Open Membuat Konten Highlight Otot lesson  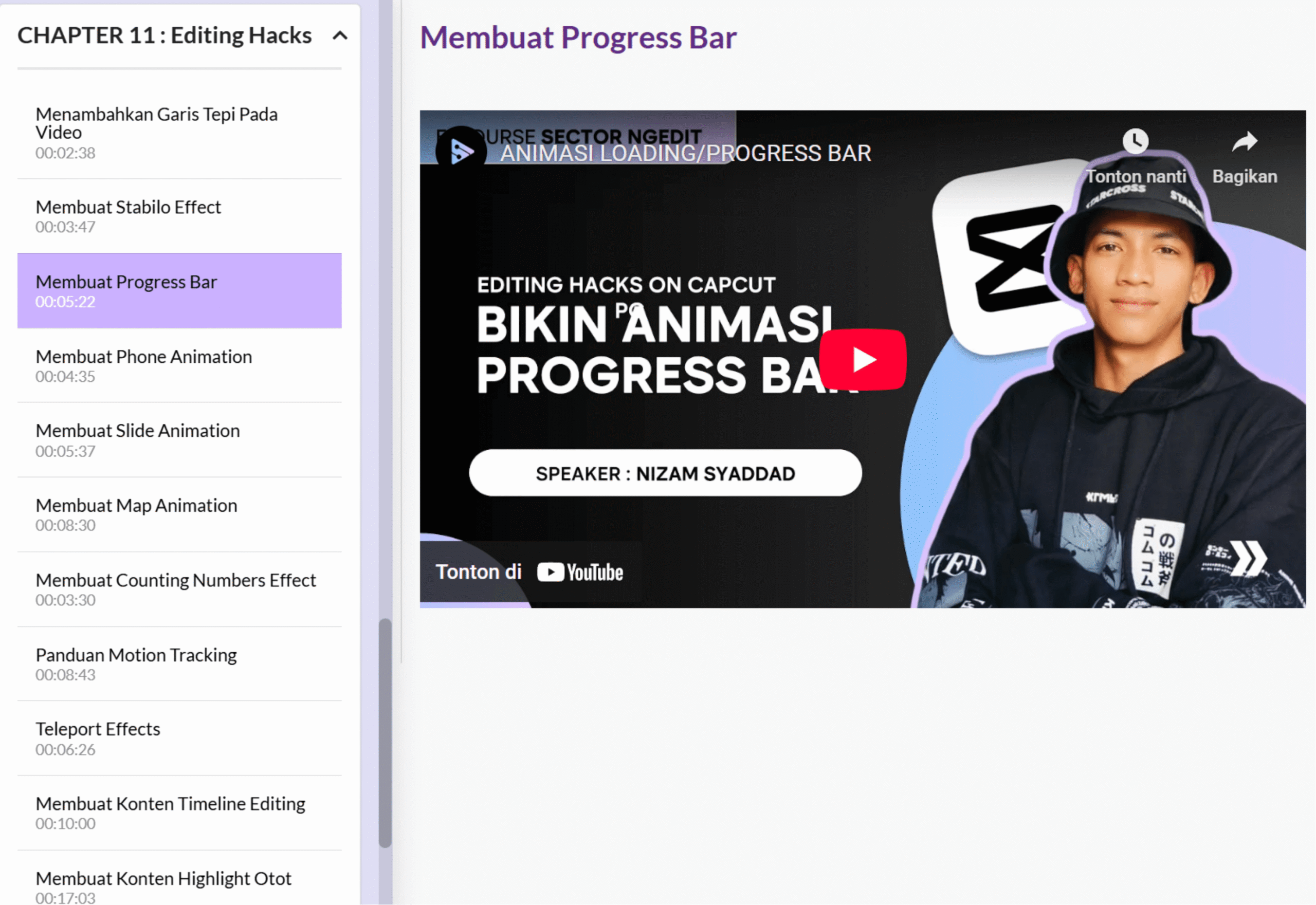click(179, 879)
